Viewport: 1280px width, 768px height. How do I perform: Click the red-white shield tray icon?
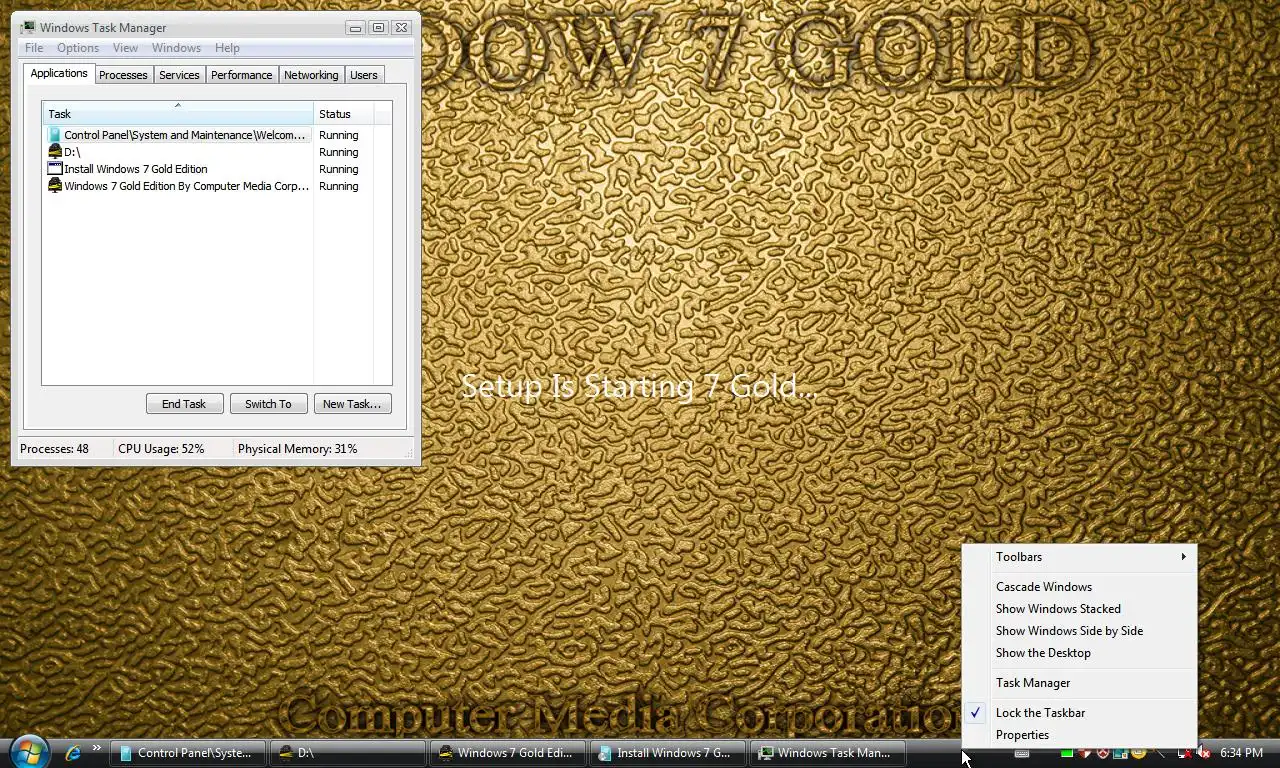[x=1085, y=754]
